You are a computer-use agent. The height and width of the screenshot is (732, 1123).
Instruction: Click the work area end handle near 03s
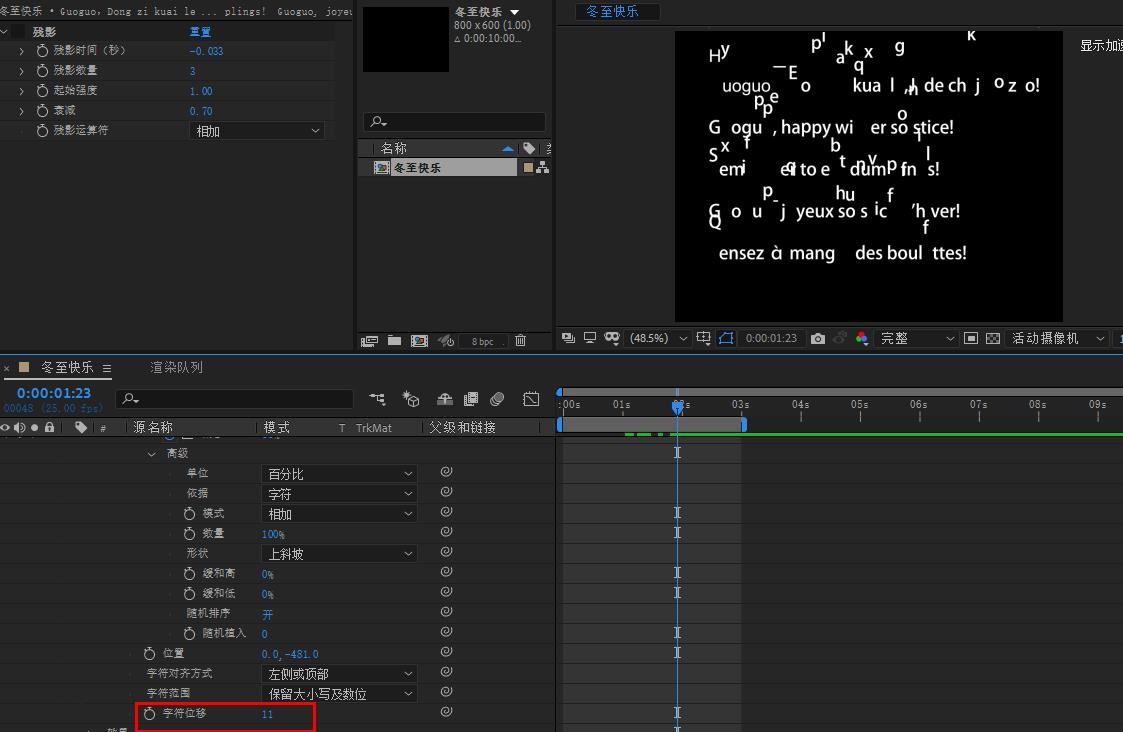(743, 425)
